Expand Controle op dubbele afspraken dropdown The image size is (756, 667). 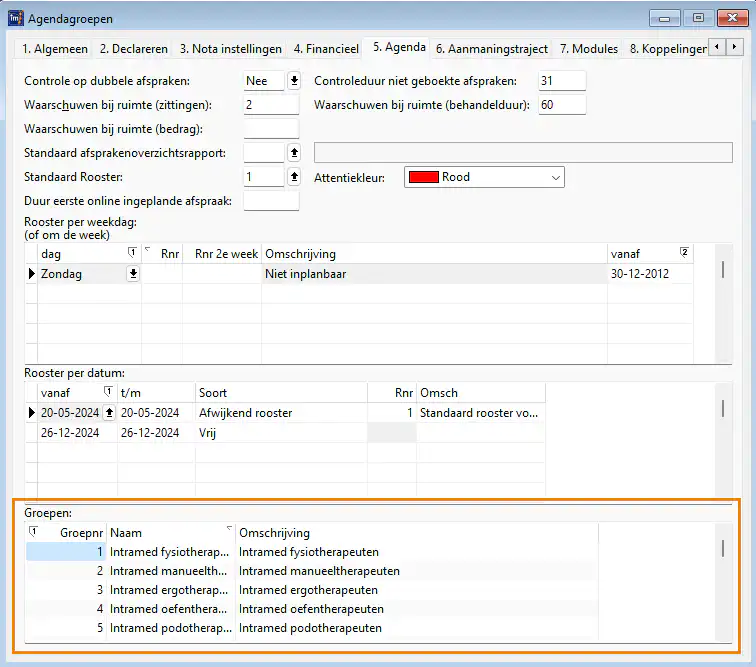click(x=294, y=81)
